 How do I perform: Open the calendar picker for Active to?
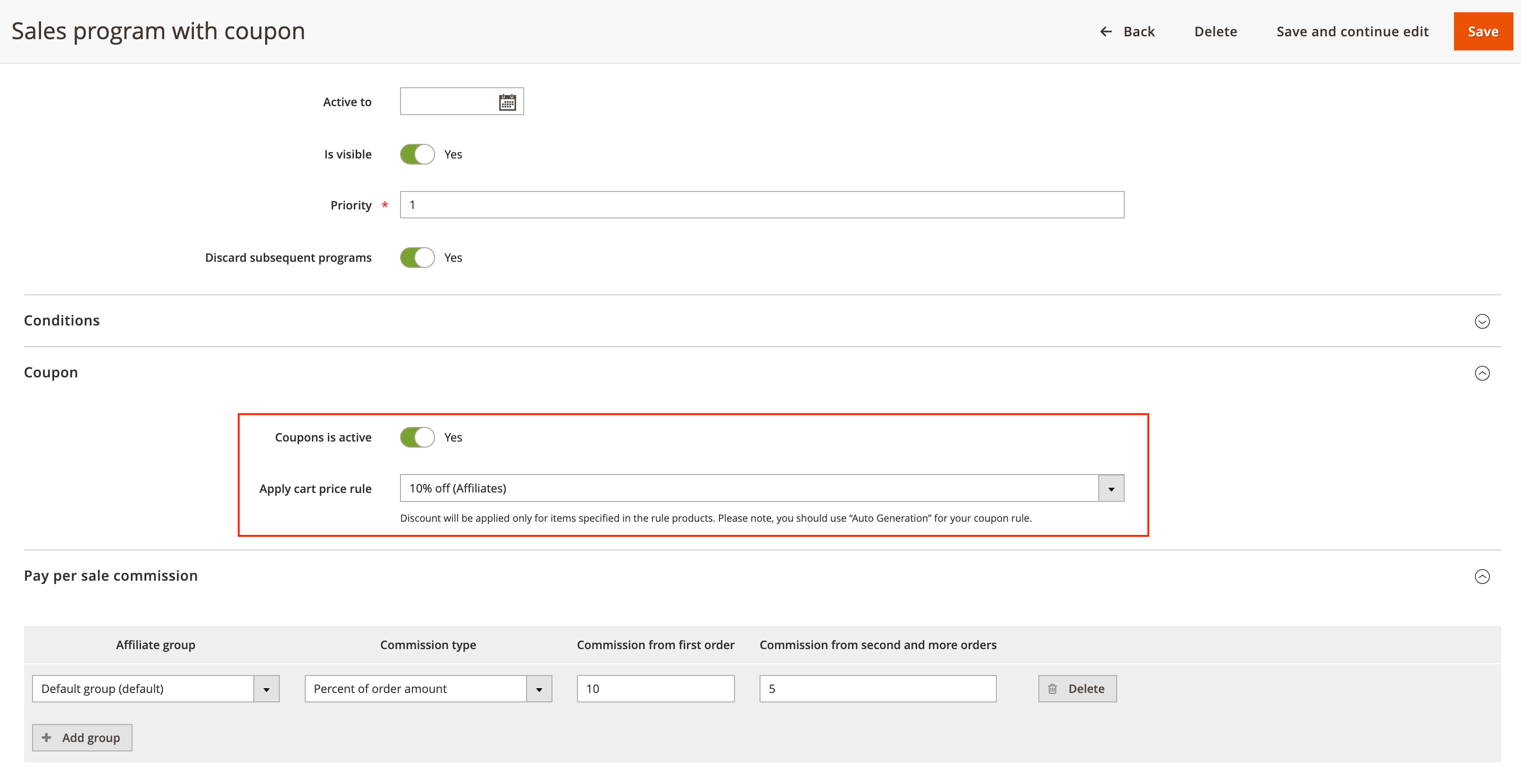[507, 101]
